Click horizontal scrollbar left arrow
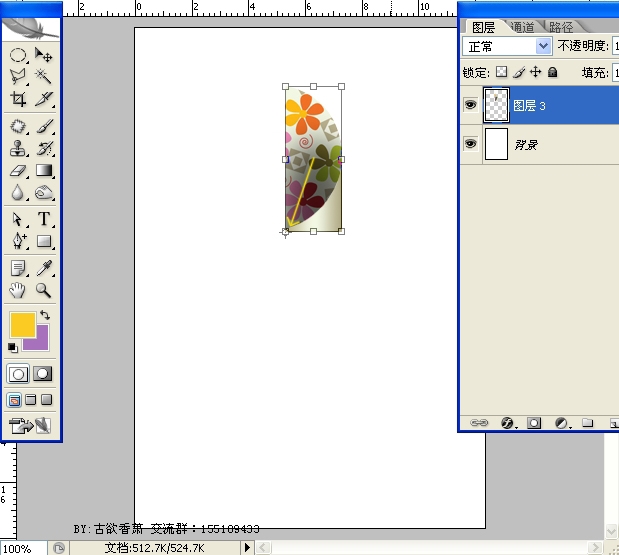Screen dimensions: 619x555 tap(263, 548)
